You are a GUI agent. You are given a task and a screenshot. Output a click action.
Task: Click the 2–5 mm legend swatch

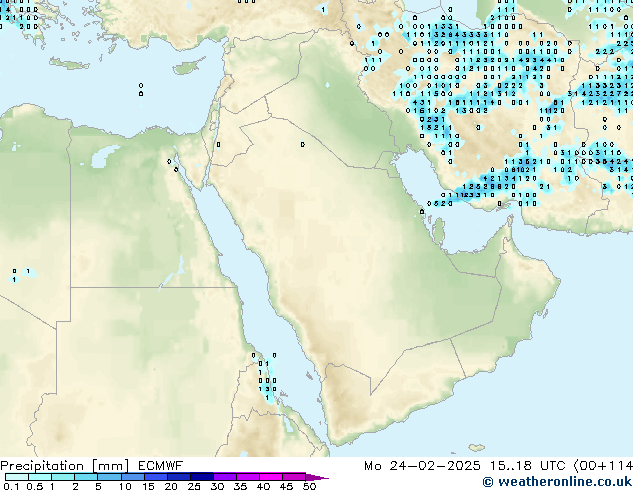point(86,477)
